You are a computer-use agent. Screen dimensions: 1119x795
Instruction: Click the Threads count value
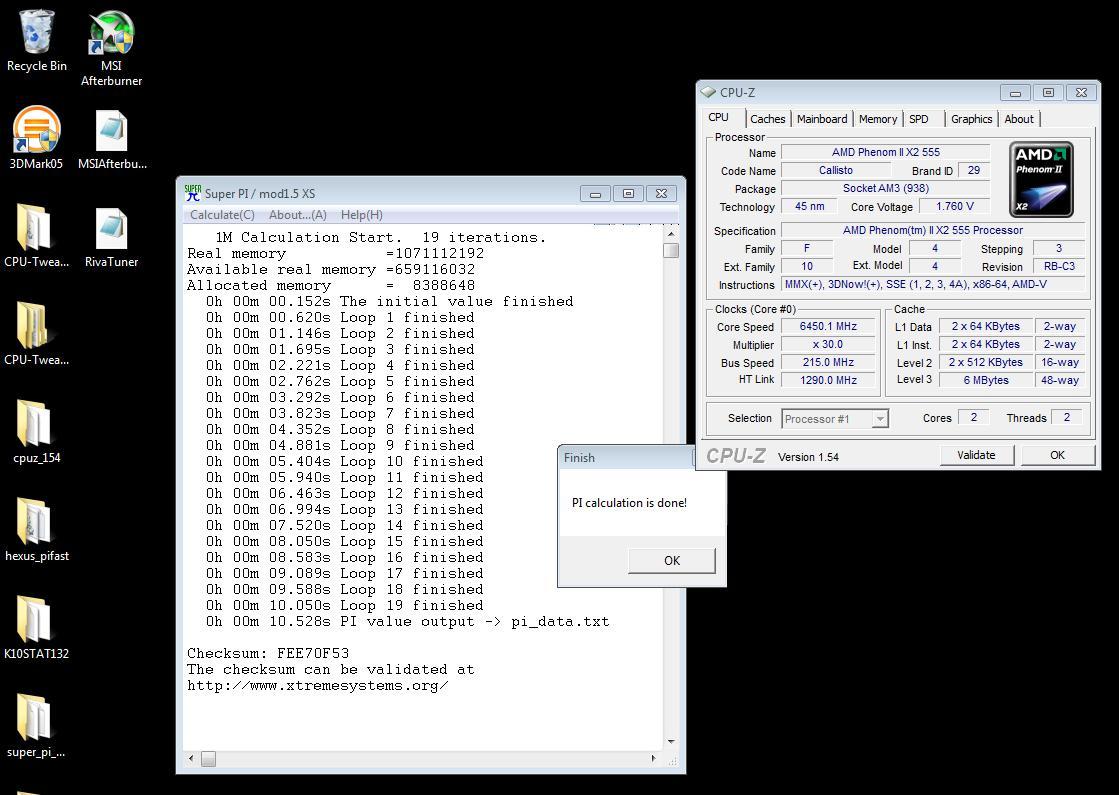click(1066, 417)
